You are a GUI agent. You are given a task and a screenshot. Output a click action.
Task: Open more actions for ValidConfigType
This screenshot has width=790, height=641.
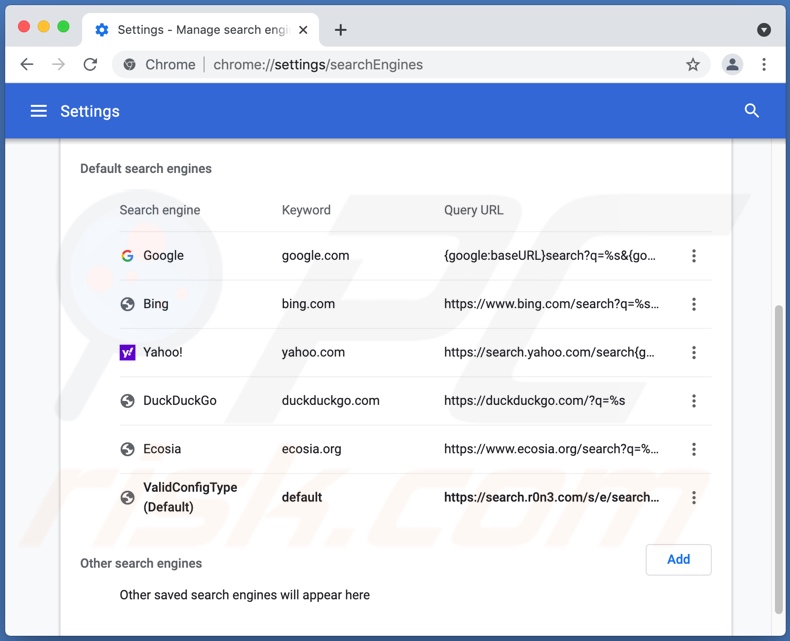coord(694,498)
